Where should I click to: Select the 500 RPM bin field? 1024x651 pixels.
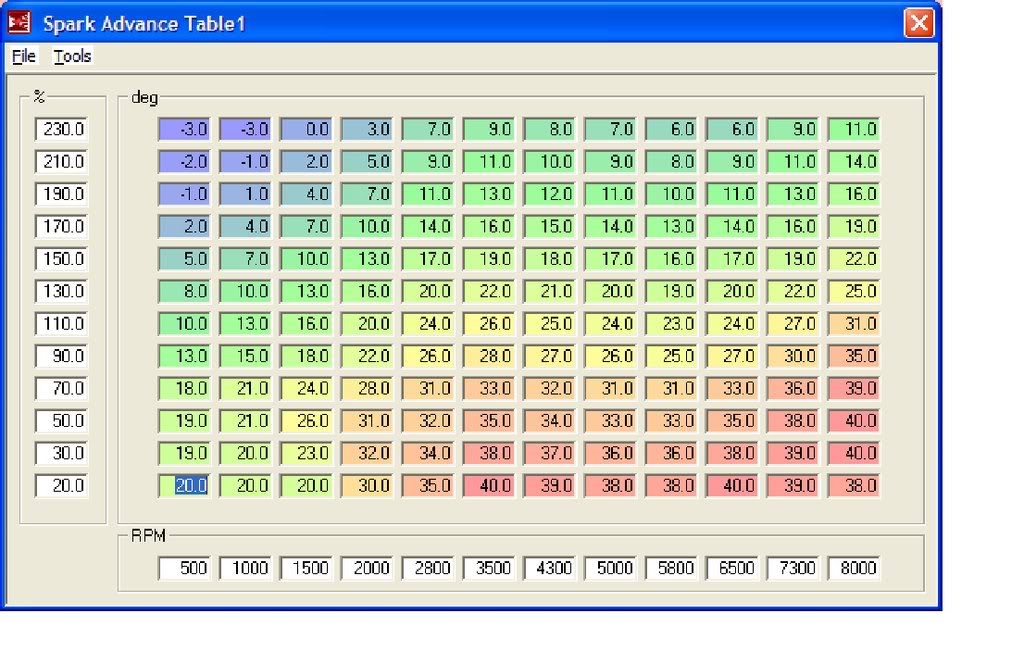tap(184, 567)
